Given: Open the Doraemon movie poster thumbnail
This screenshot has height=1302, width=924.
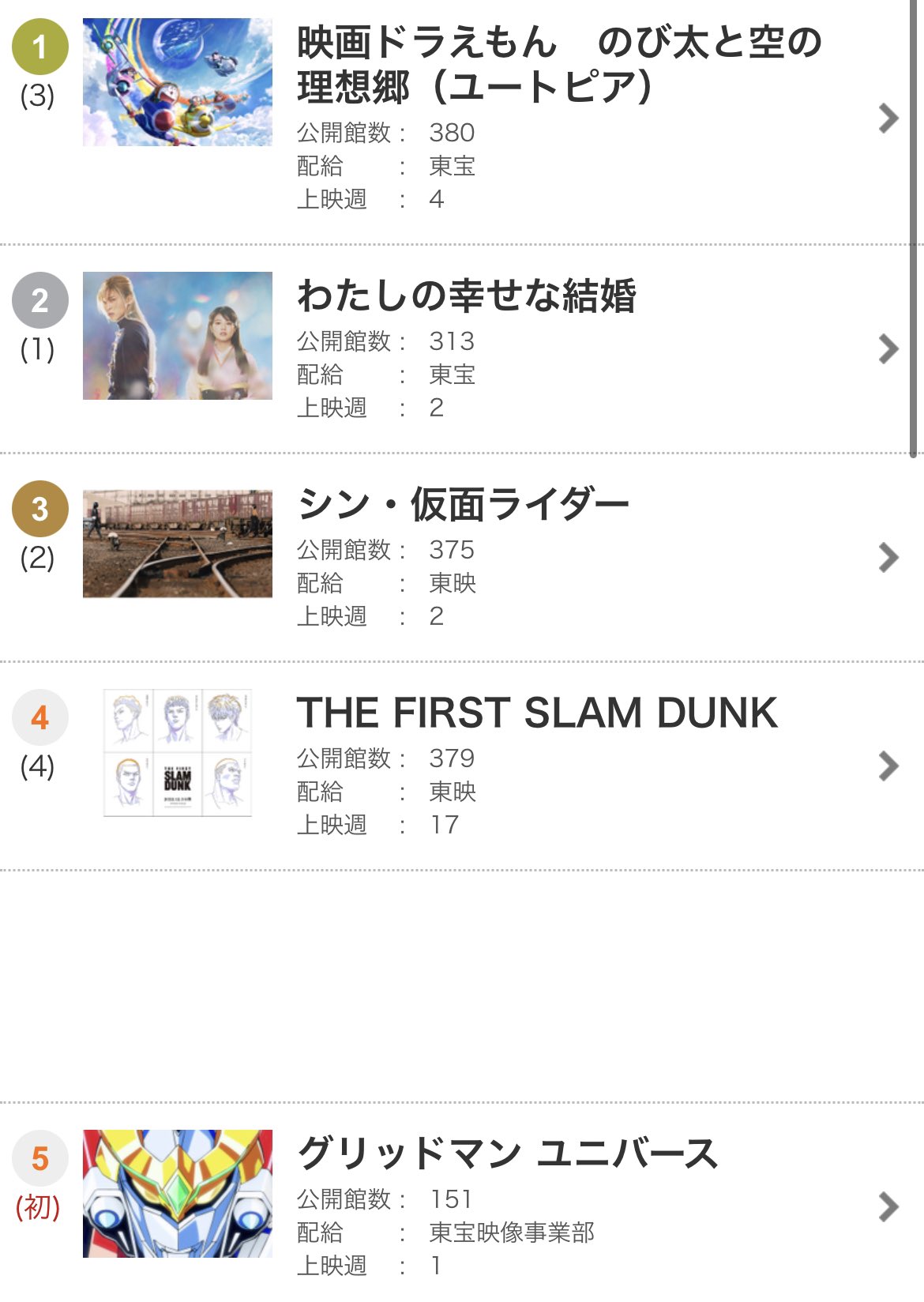Looking at the screenshot, I should 178,82.
